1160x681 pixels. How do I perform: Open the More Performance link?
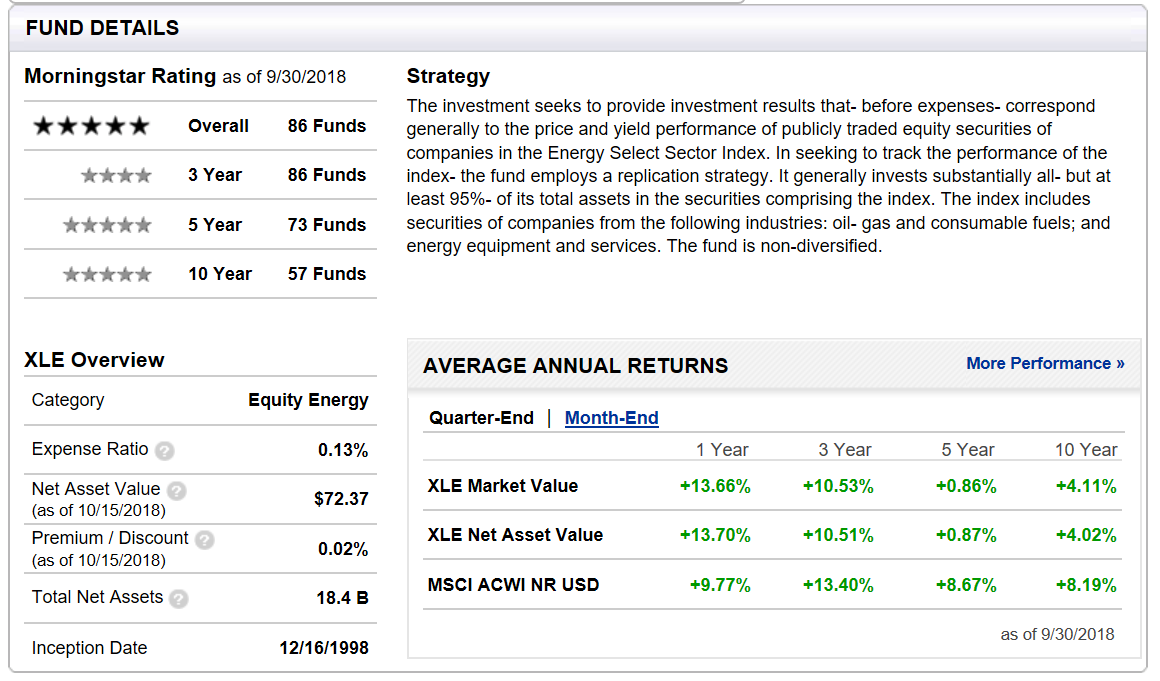coord(1043,364)
